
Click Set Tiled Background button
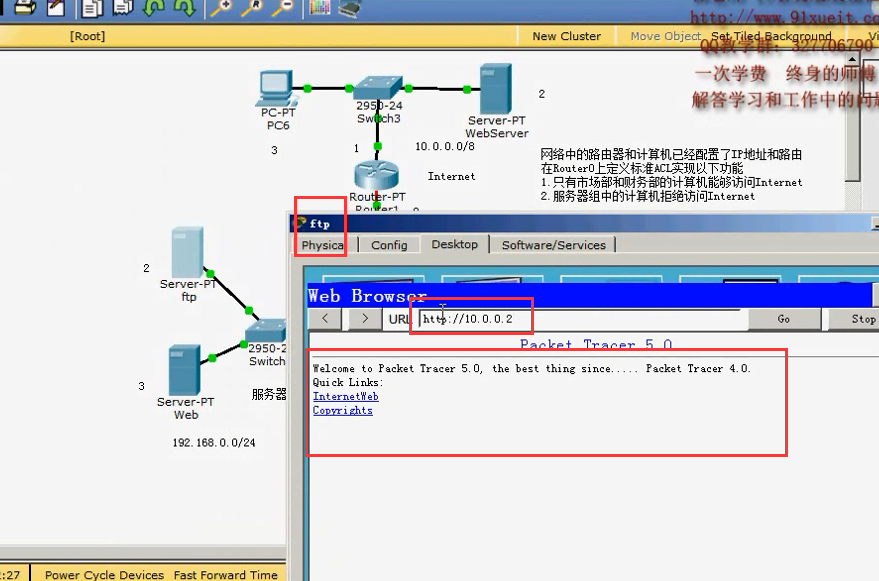(x=771, y=36)
